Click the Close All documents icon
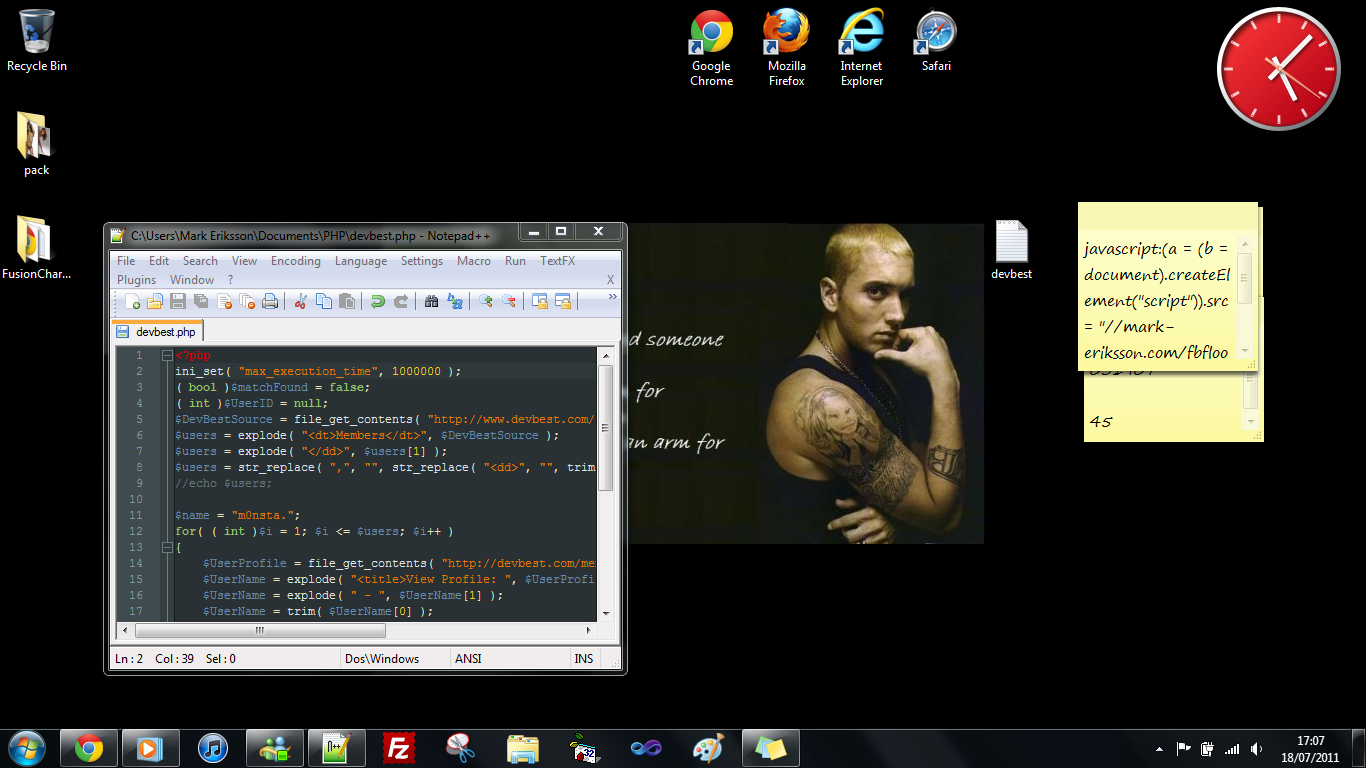 247,301
